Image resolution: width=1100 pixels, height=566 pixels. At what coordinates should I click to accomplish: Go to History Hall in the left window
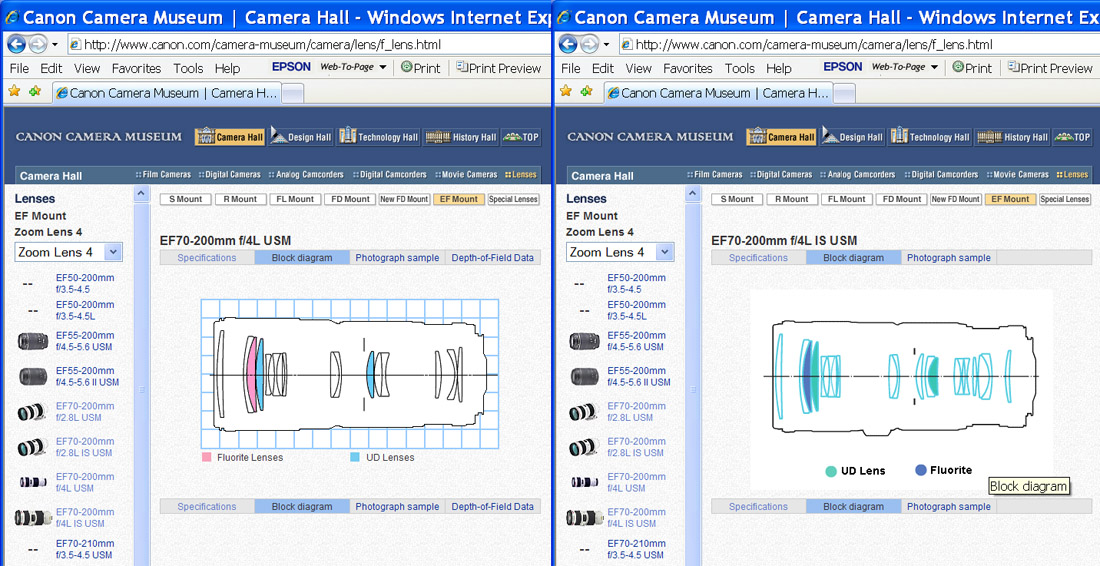click(x=460, y=137)
